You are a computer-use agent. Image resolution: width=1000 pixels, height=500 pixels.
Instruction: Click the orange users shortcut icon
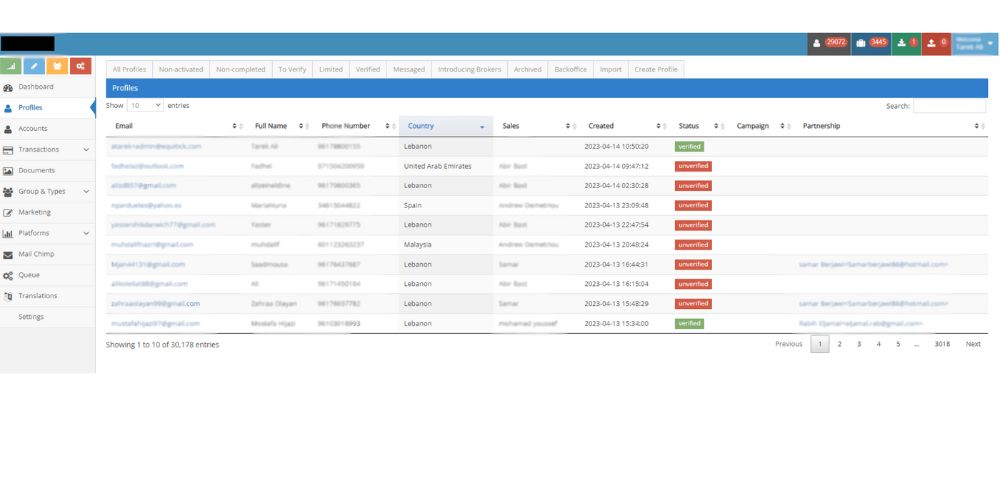[58, 66]
